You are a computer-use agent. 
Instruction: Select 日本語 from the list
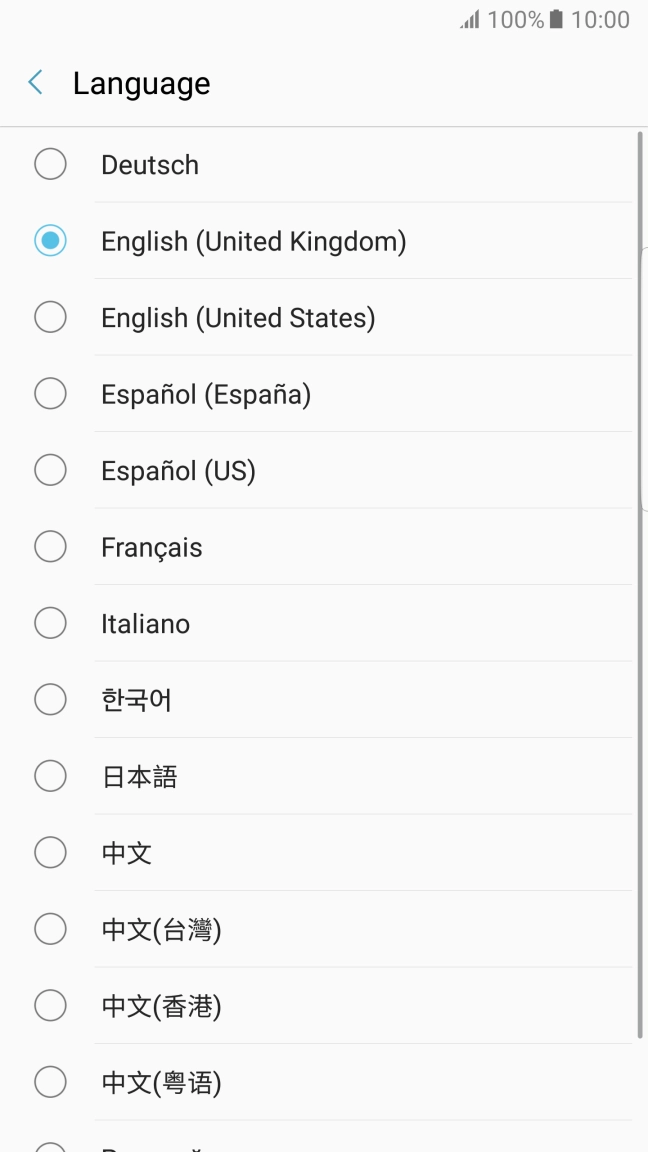[x=50, y=775]
